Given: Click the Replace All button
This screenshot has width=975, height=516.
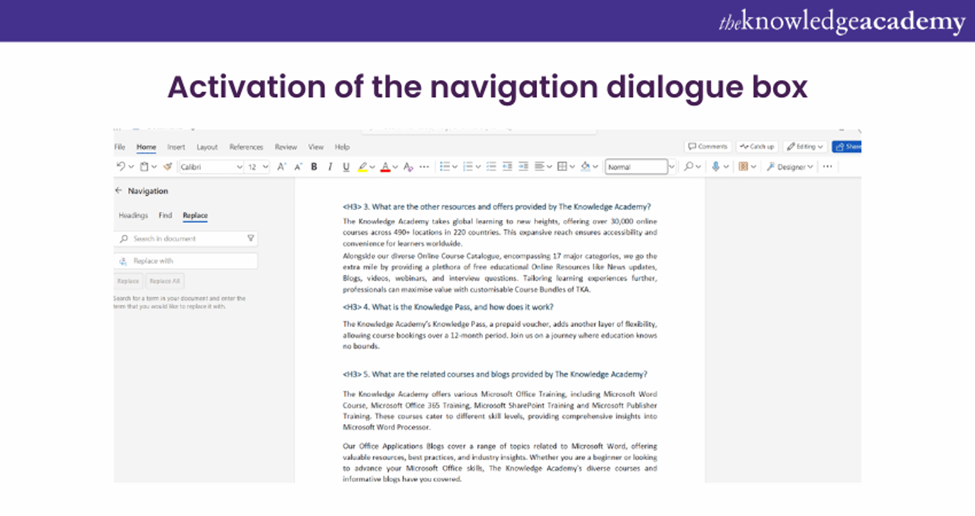Looking at the screenshot, I should [164, 281].
